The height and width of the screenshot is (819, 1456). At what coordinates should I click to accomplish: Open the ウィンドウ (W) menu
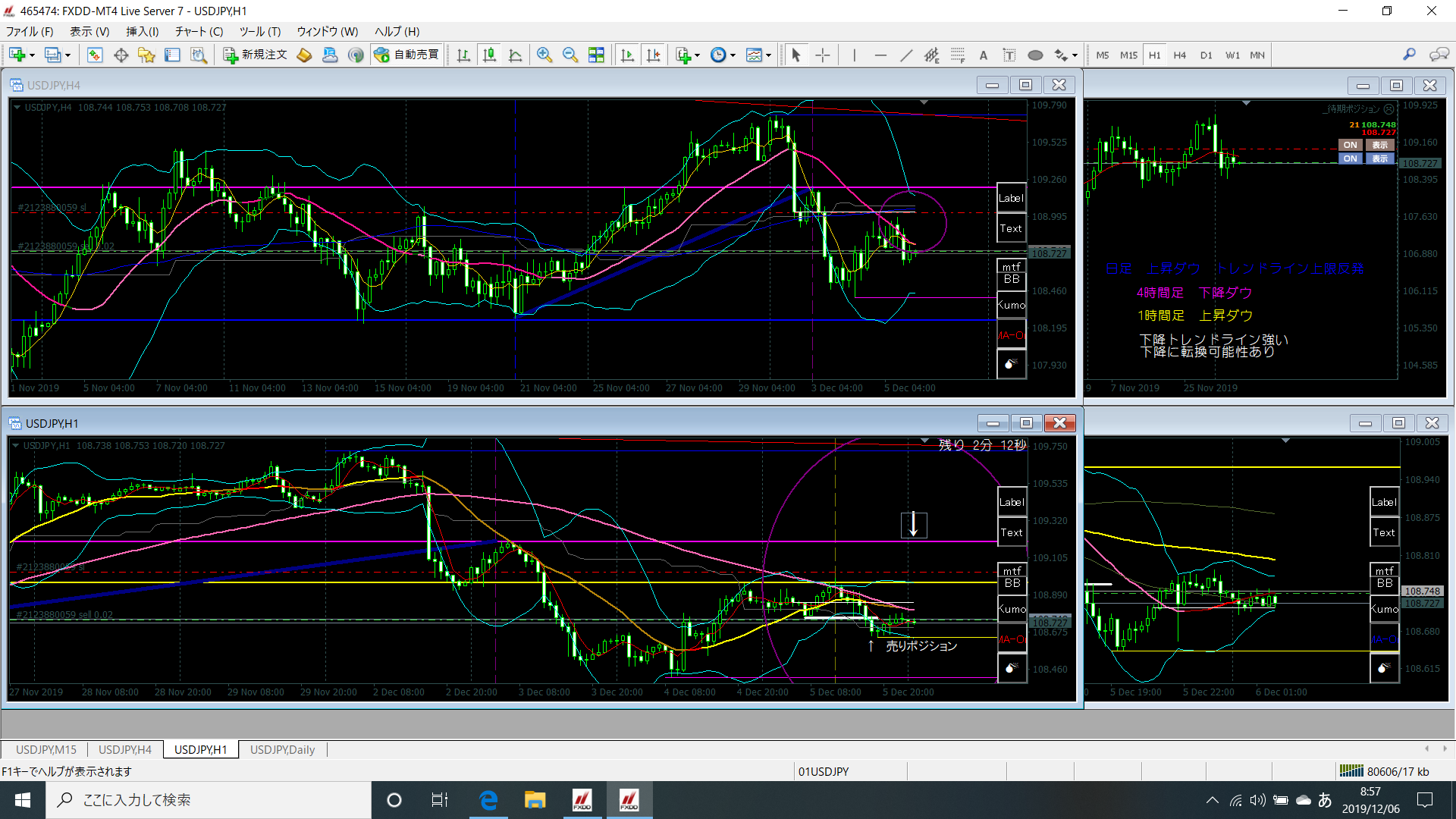pyautogui.click(x=327, y=31)
